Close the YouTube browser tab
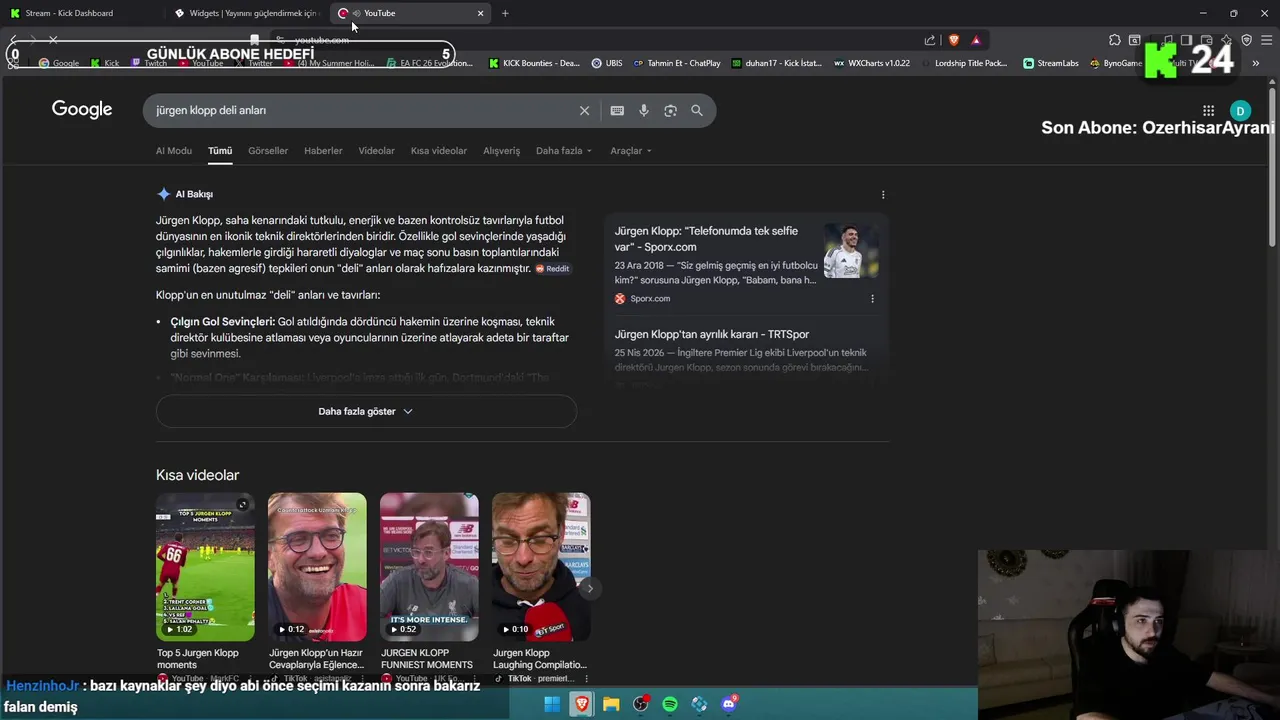 (x=480, y=13)
